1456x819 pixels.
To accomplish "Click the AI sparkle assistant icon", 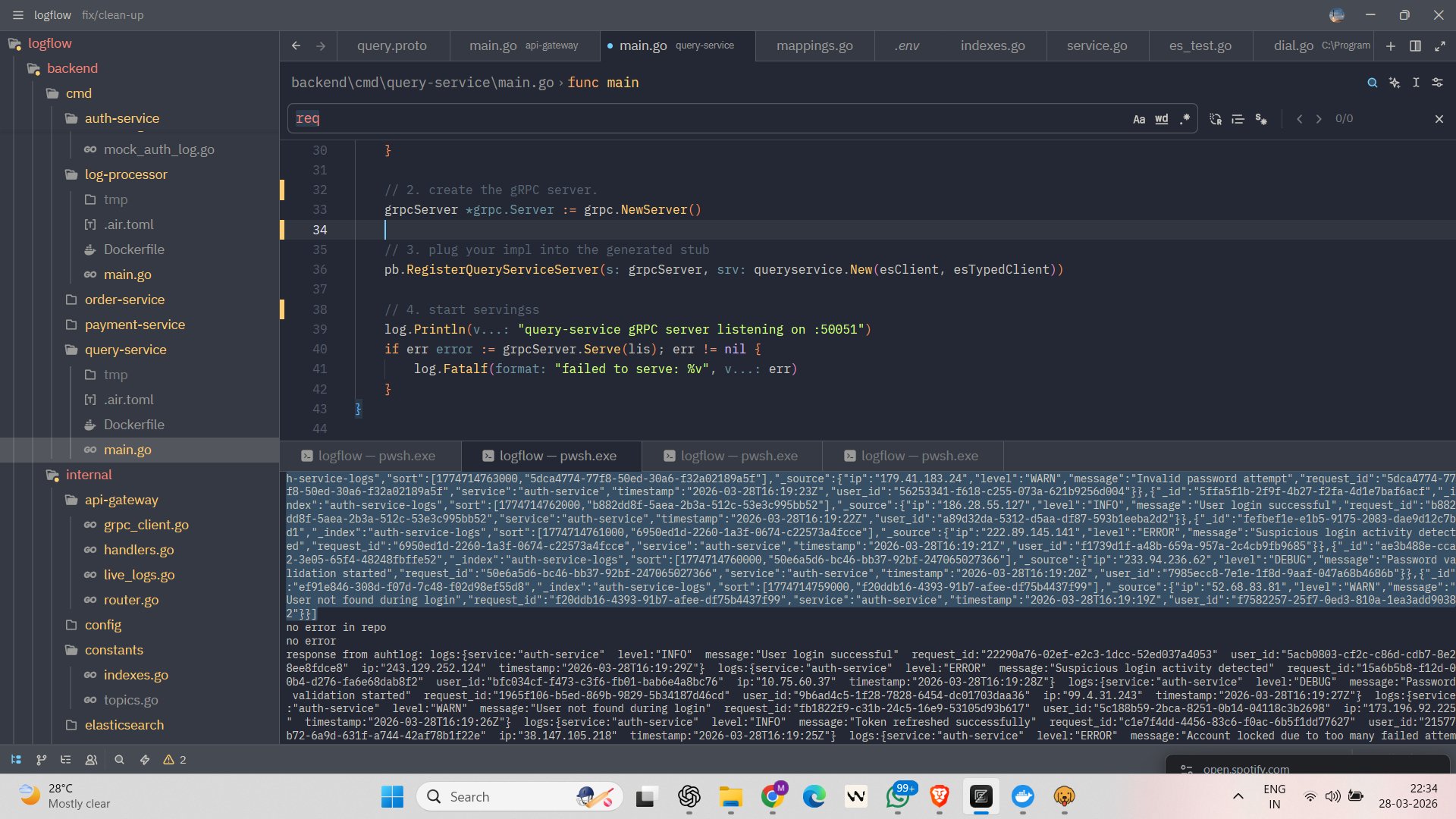I will point(1394,83).
